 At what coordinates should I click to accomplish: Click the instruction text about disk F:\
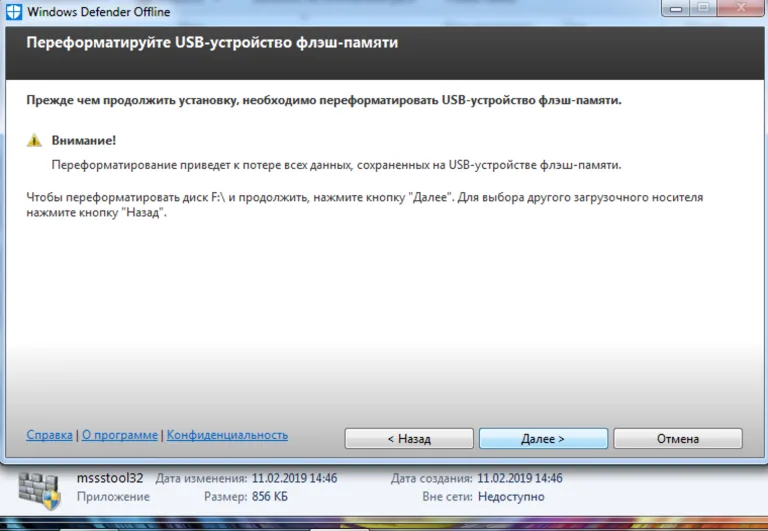pyautogui.click(x=365, y=205)
